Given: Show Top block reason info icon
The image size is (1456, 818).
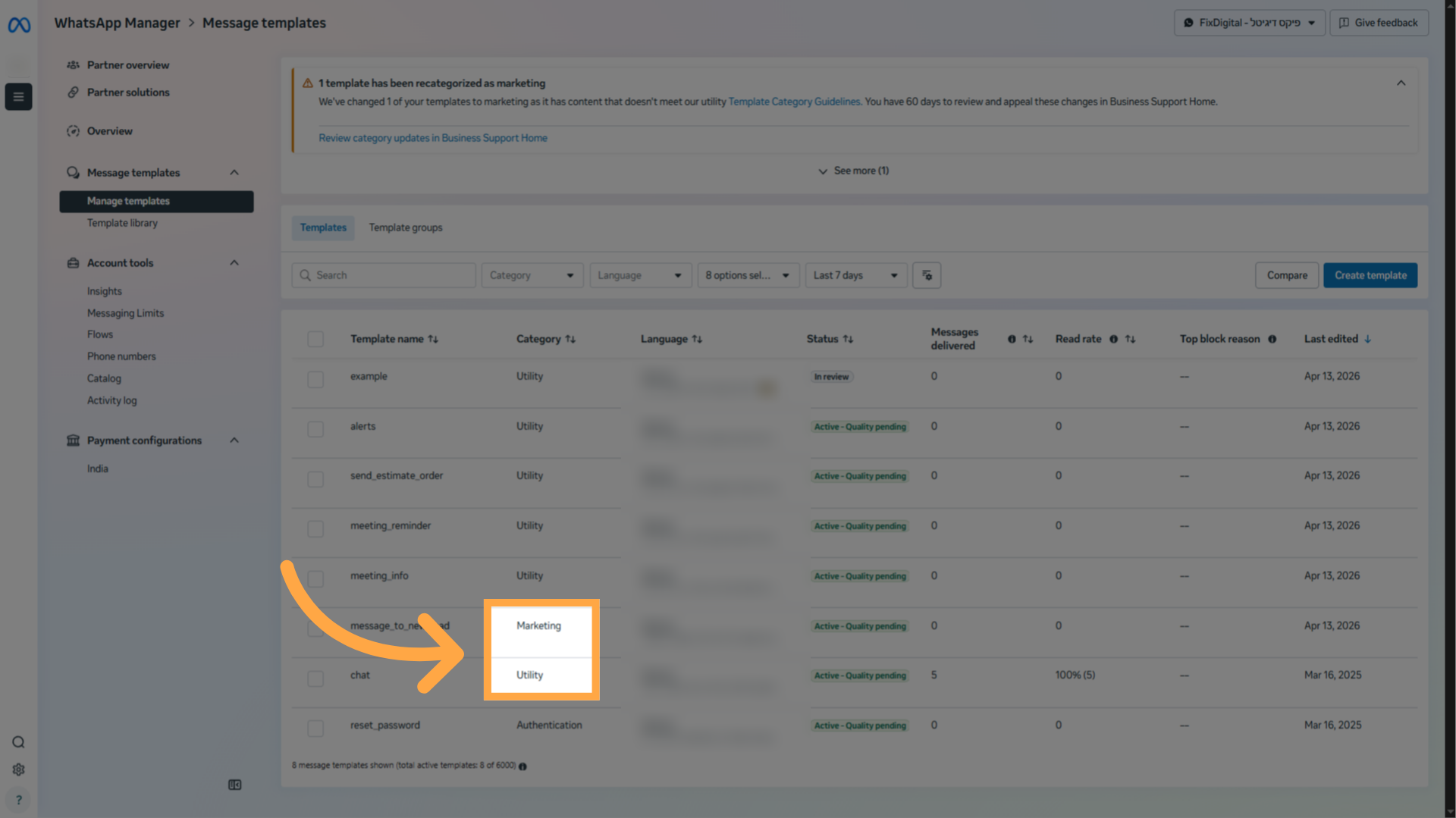Looking at the screenshot, I should (x=1272, y=339).
